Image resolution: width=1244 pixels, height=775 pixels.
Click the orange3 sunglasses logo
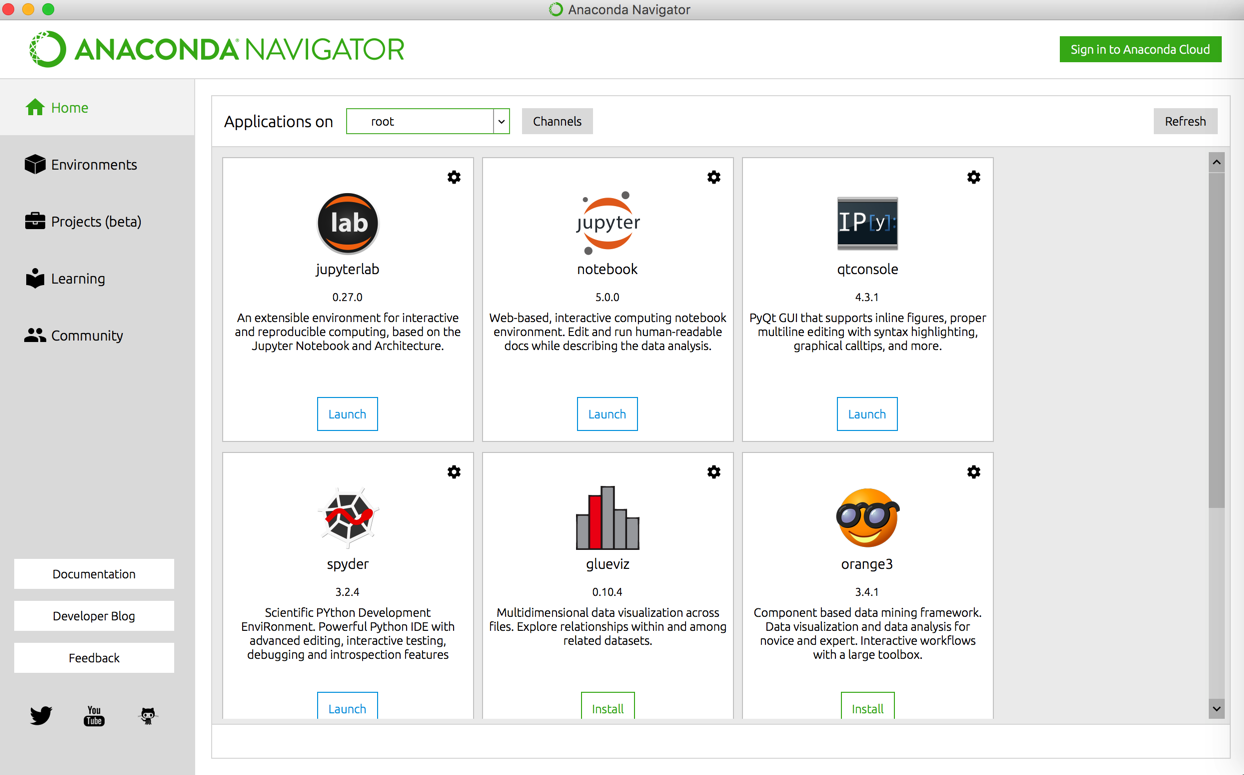pos(867,518)
